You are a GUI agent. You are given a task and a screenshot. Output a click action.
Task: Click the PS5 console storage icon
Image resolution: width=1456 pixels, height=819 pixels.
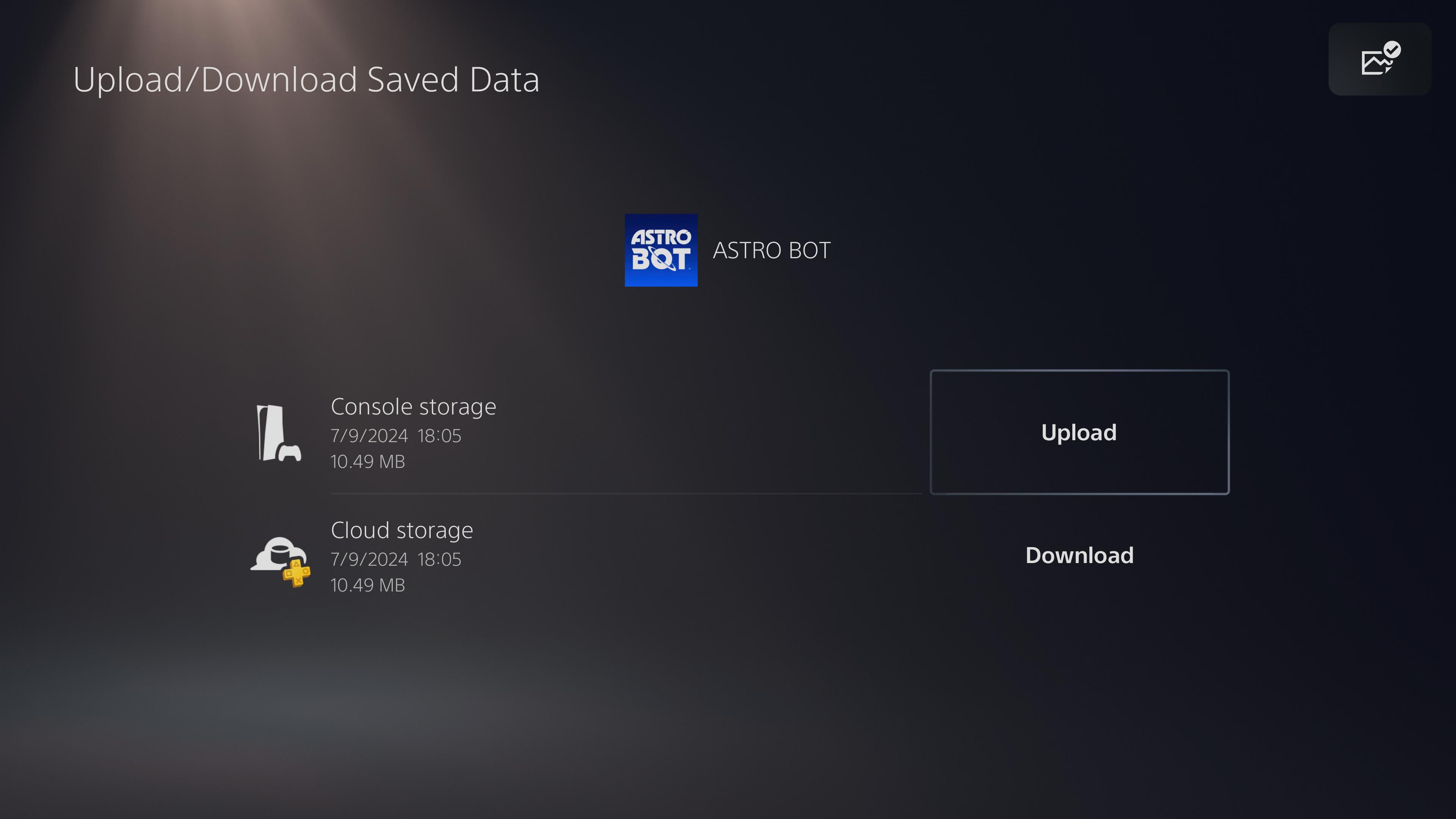click(x=278, y=433)
